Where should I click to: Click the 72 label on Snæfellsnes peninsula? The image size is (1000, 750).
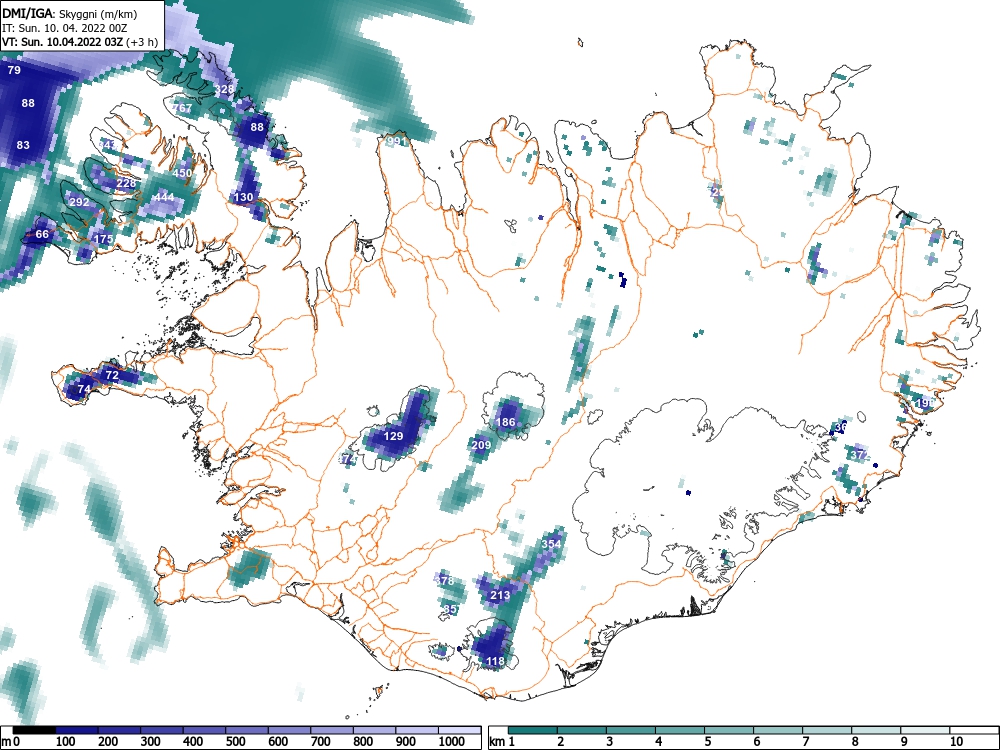tap(112, 375)
